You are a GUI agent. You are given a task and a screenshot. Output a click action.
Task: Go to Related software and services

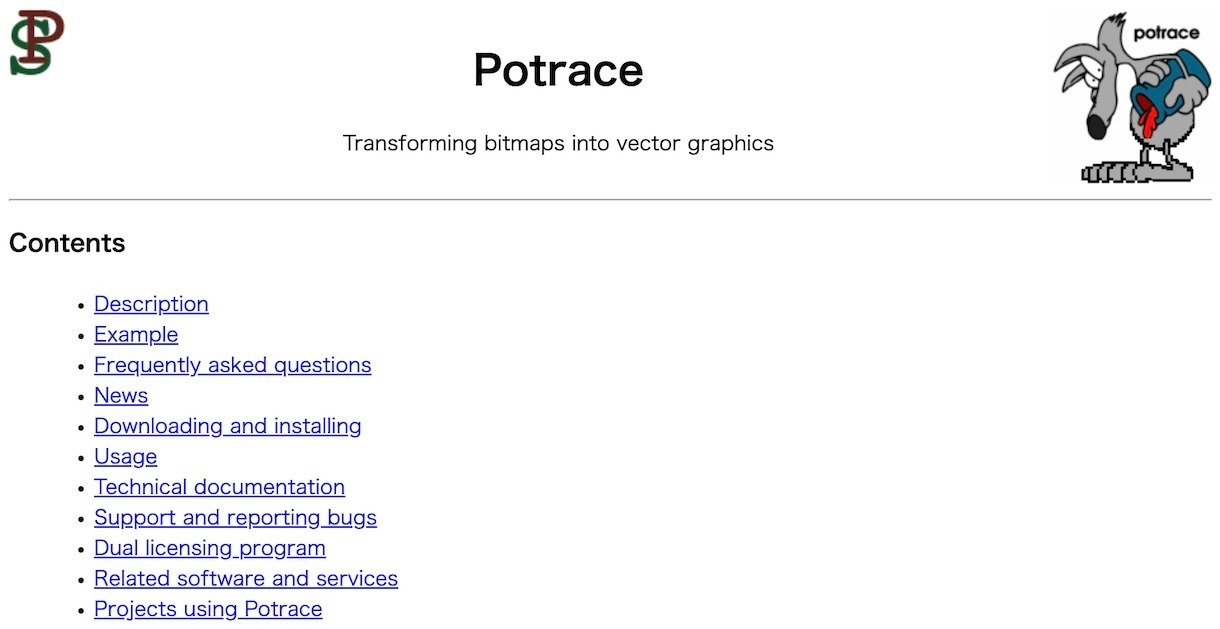coord(246,578)
